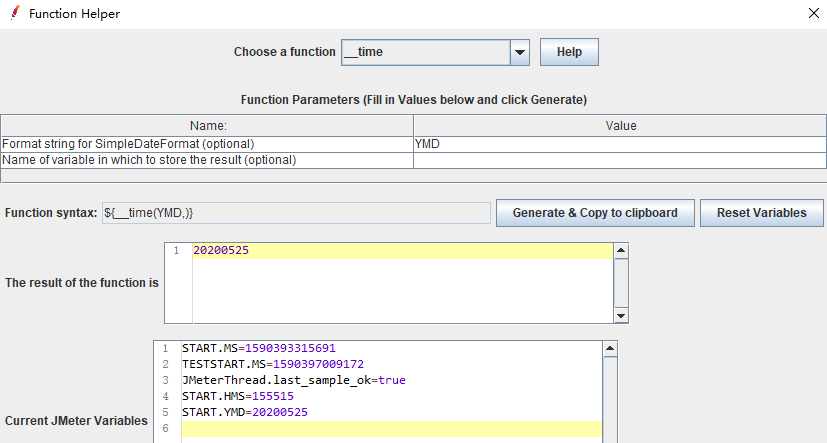The width and height of the screenshot is (827, 443).
Task: Click the Value column header
Action: tap(620, 126)
